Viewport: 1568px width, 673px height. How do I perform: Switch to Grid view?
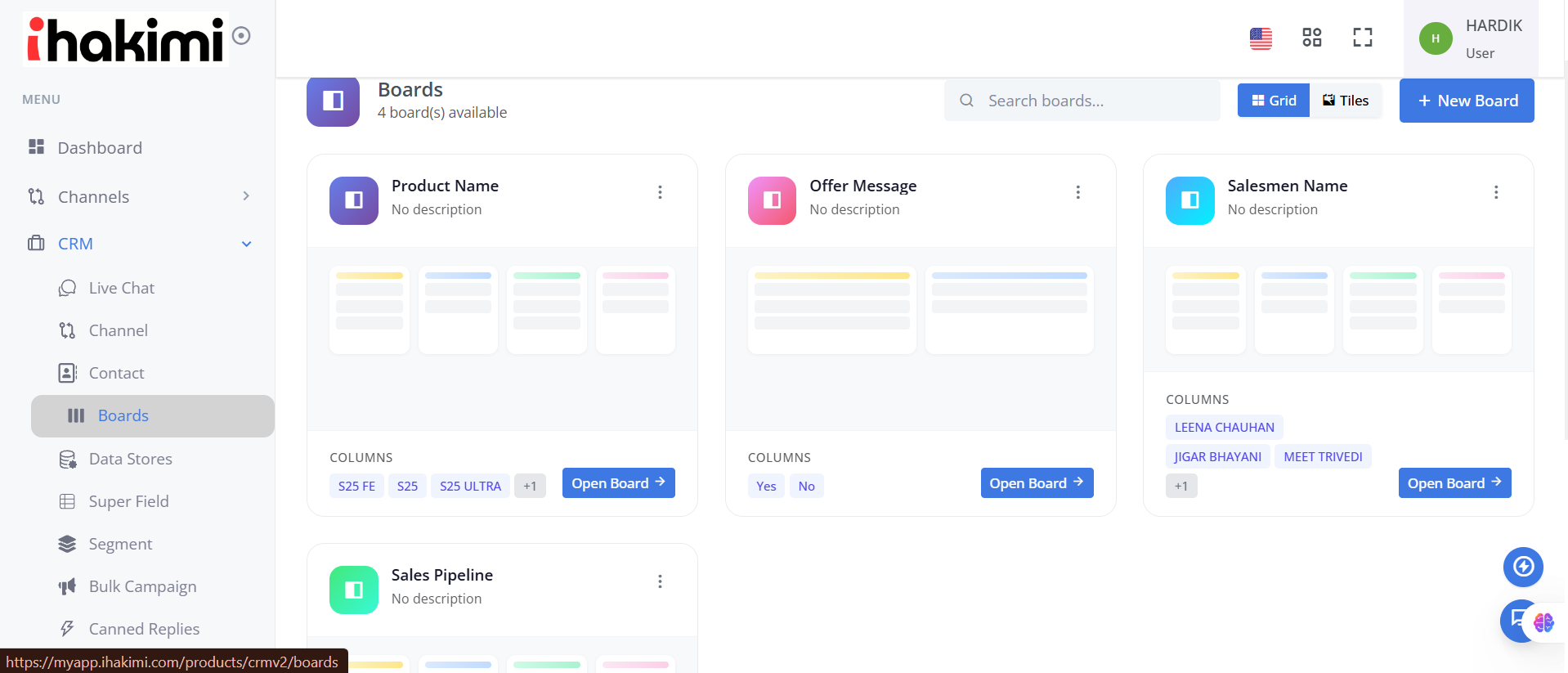coord(1274,101)
